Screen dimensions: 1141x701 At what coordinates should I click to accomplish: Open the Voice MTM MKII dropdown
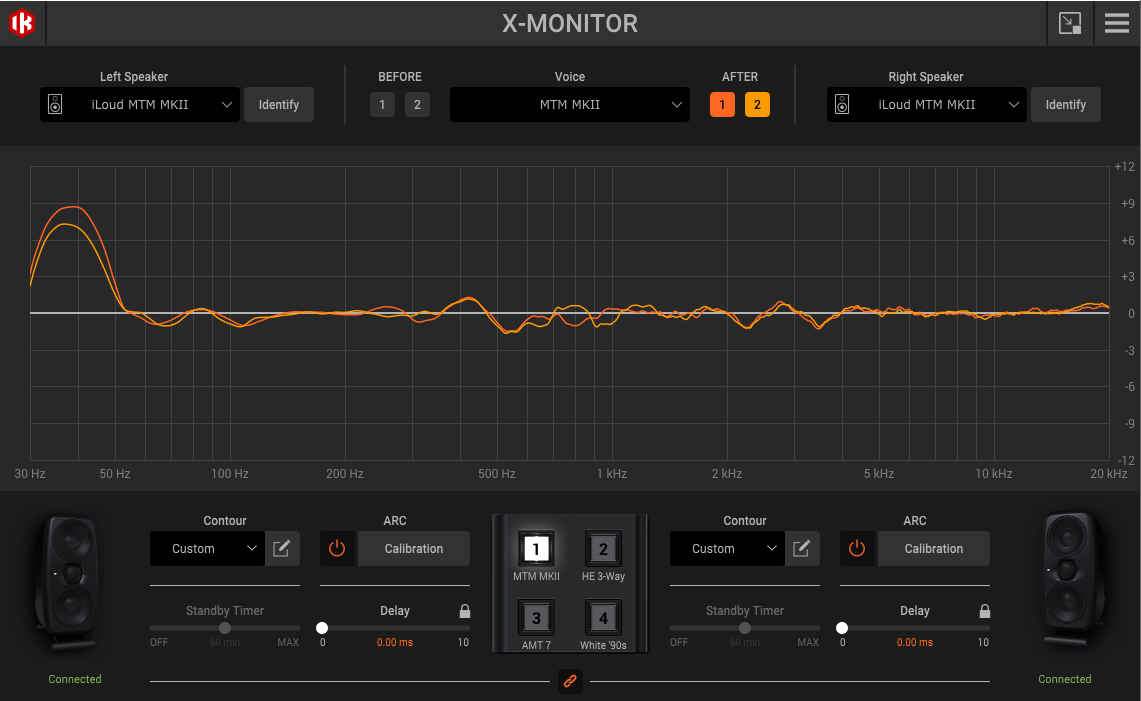coord(570,104)
